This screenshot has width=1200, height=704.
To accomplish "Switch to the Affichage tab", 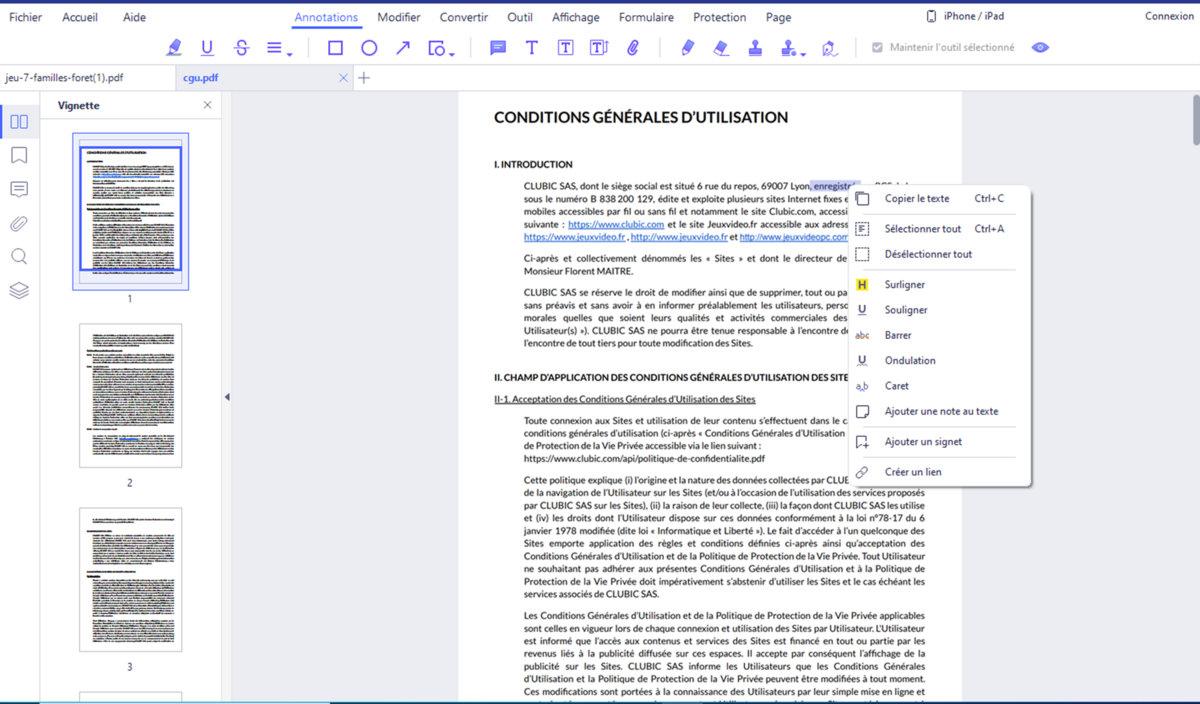I will 576,17.
